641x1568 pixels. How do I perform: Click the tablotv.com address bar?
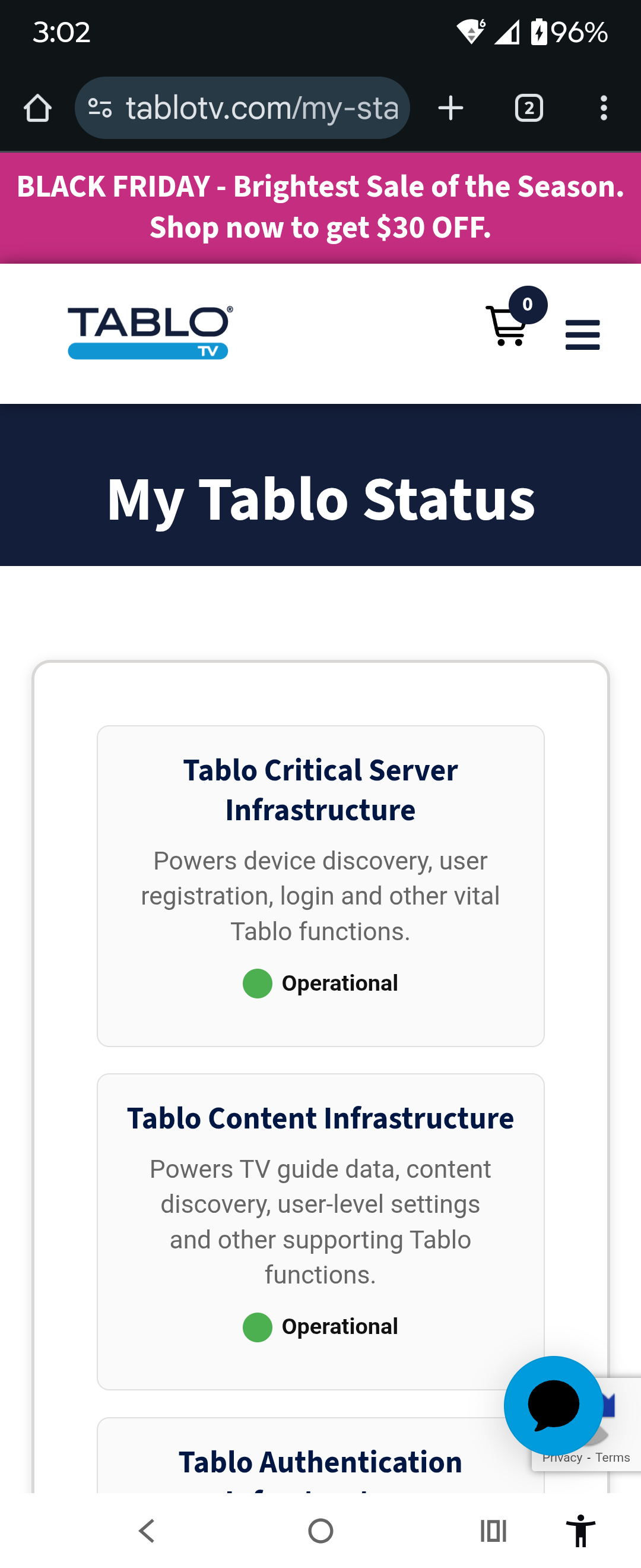pyautogui.click(x=262, y=108)
